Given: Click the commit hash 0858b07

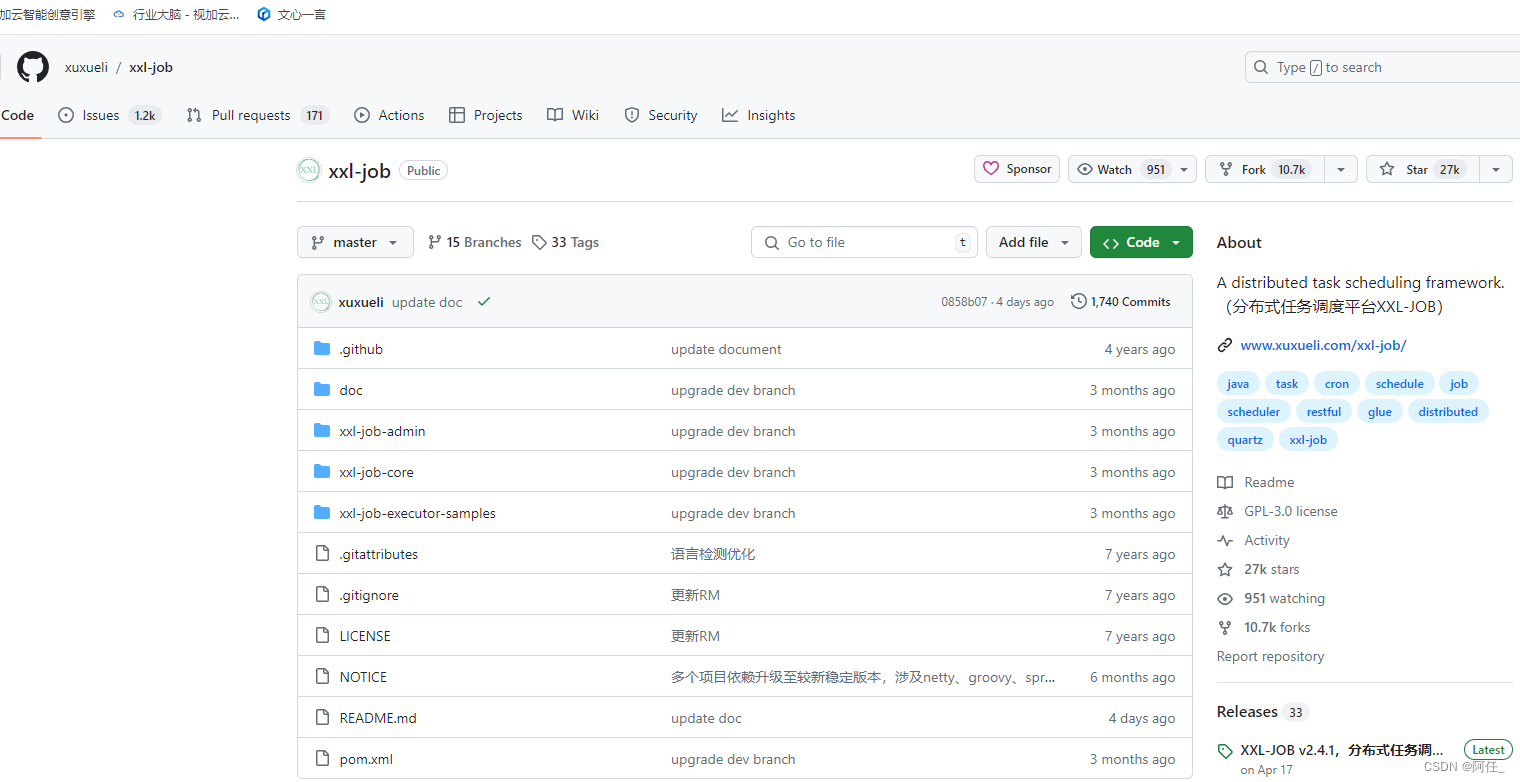Looking at the screenshot, I should [964, 301].
